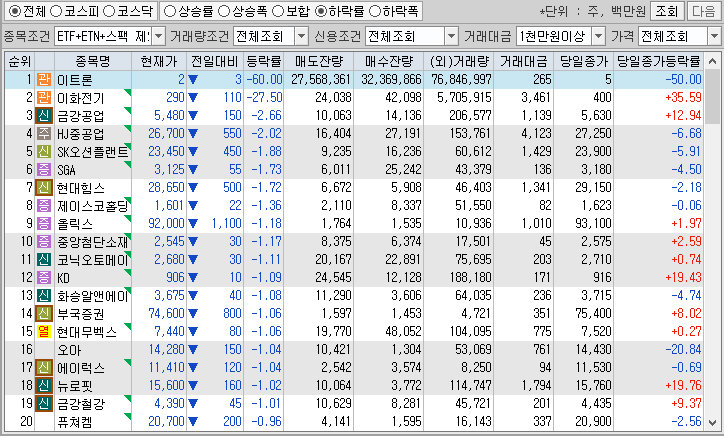
Task: Open the 가격 dropdown arrow
Action: point(714,36)
